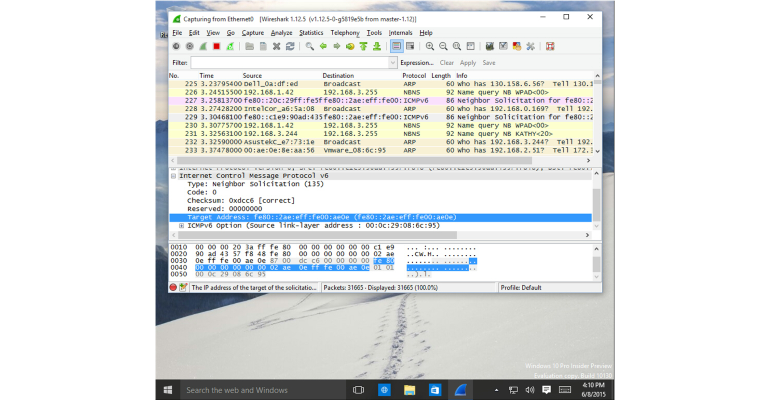Image resolution: width=770 pixels, height=400 pixels.
Task: Expand the ICMPv6 Option tree node
Action: tap(181, 226)
